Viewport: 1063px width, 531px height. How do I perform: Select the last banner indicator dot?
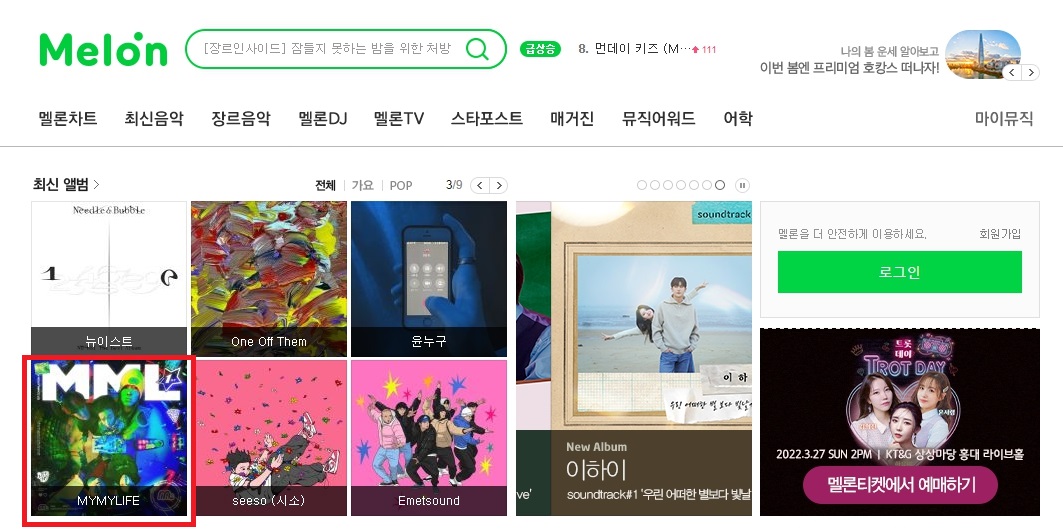(720, 185)
